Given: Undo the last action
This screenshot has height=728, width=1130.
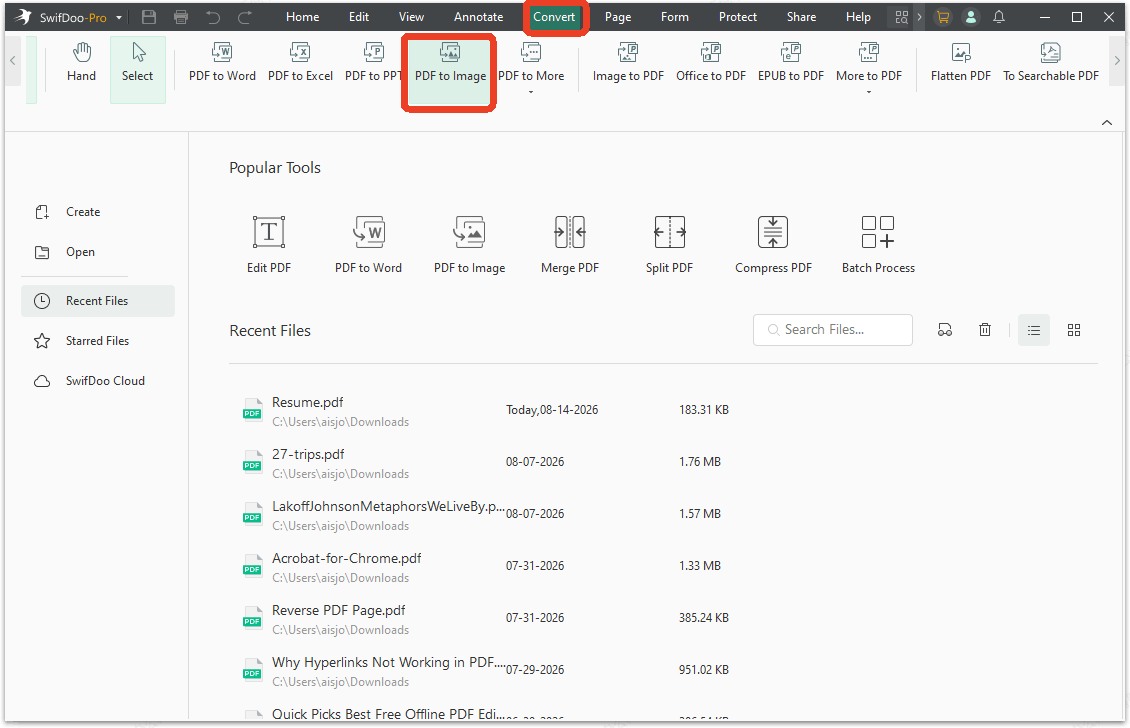Looking at the screenshot, I should 213,17.
